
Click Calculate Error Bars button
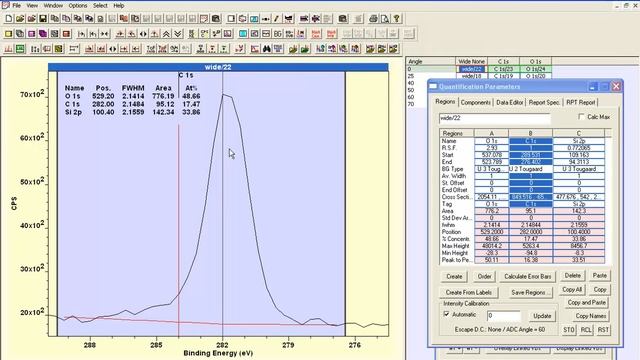[527, 276]
